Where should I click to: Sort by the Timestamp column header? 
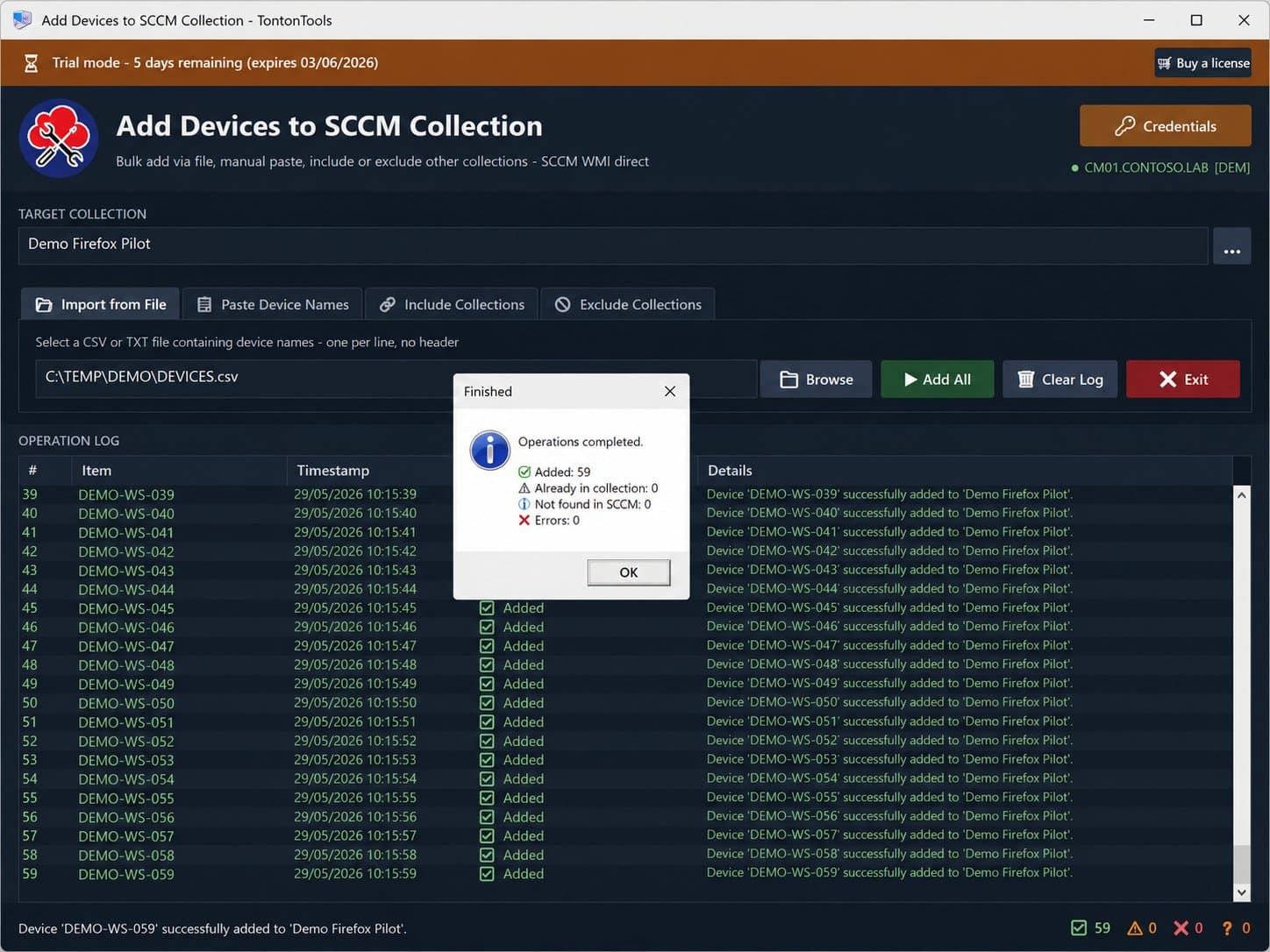point(370,471)
